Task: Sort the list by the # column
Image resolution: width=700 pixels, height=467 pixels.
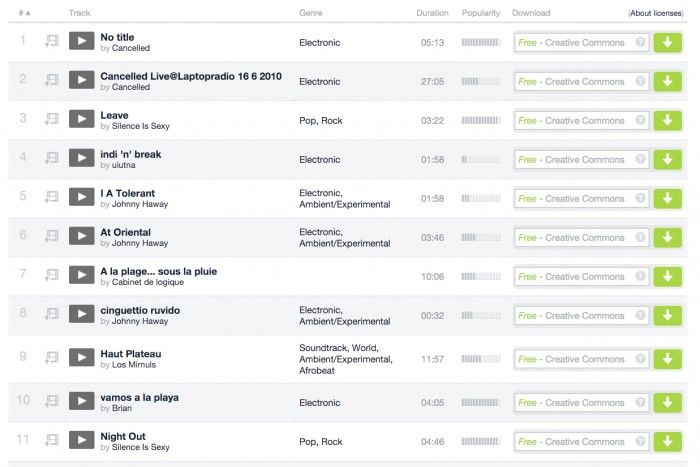Action: tap(24, 13)
